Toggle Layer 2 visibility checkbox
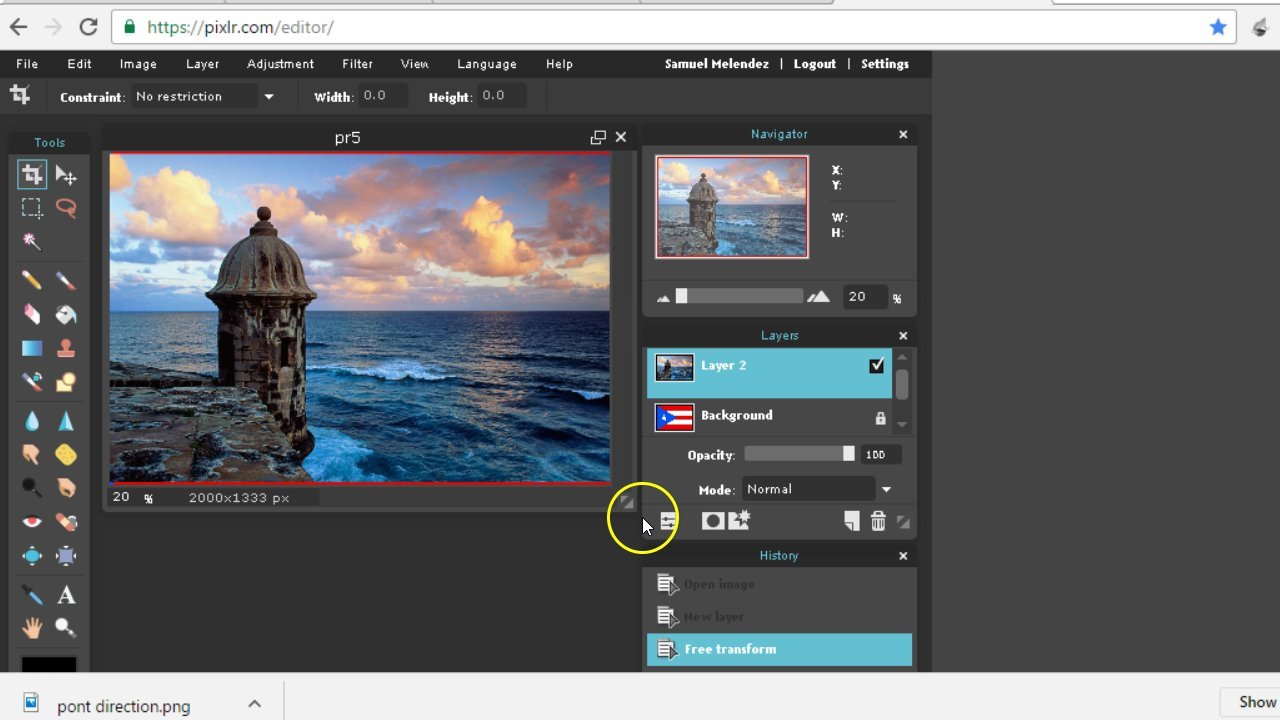 pyautogui.click(x=877, y=366)
